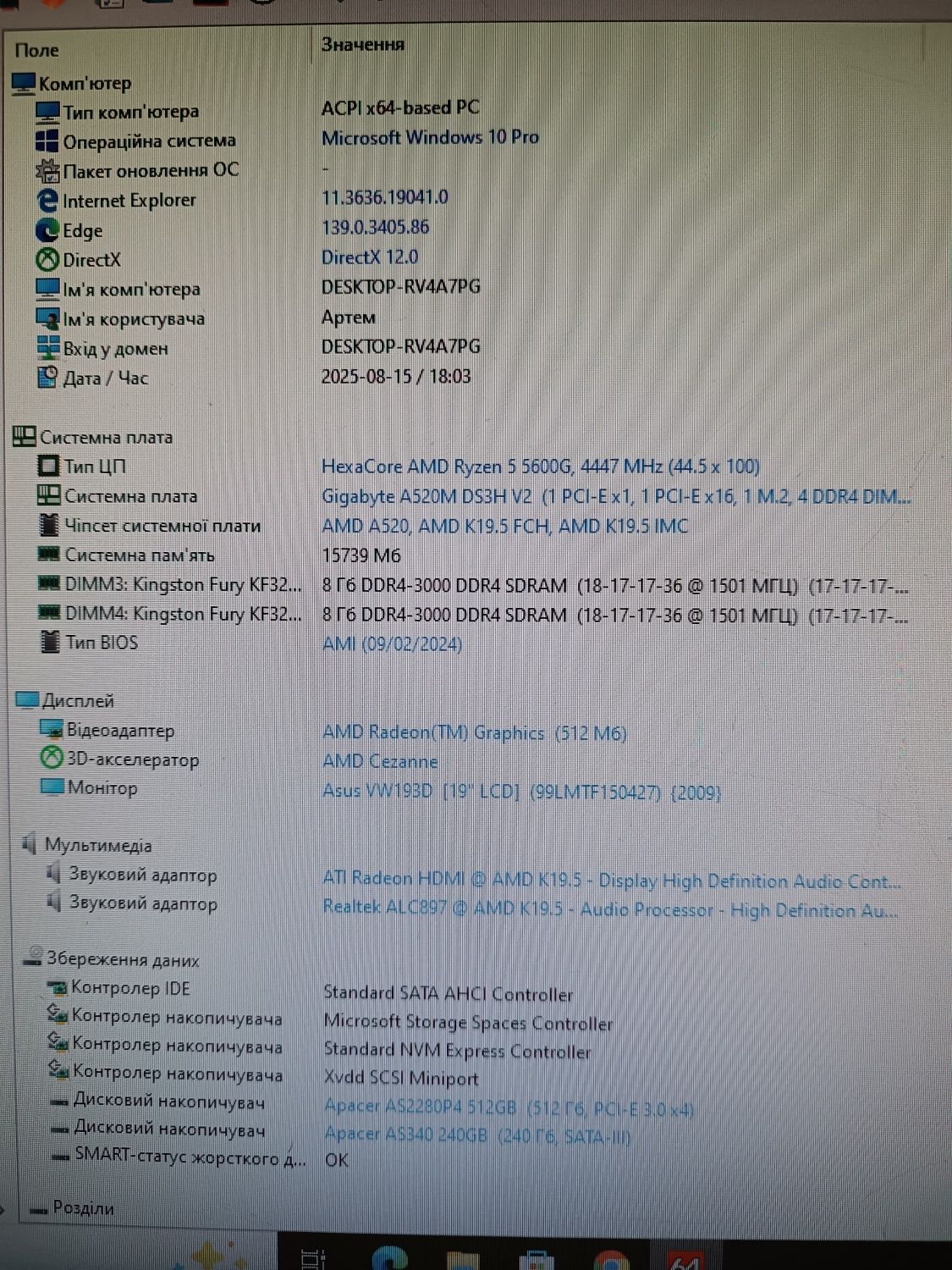
Task: Select the DIMM4 8 Гб DDR4-3000 value
Action: tap(615, 616)
